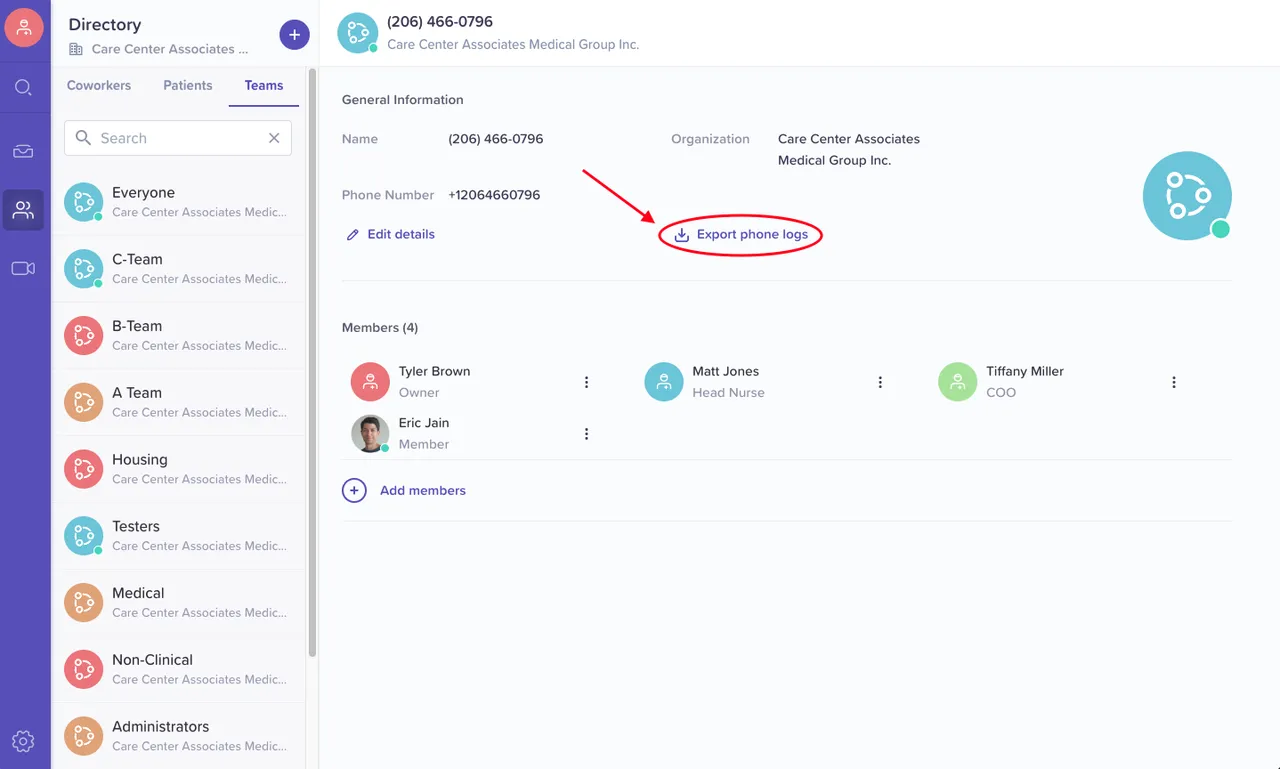Click the Eric Jain member name
The image size is (1280, 769).
pos(424,423)
